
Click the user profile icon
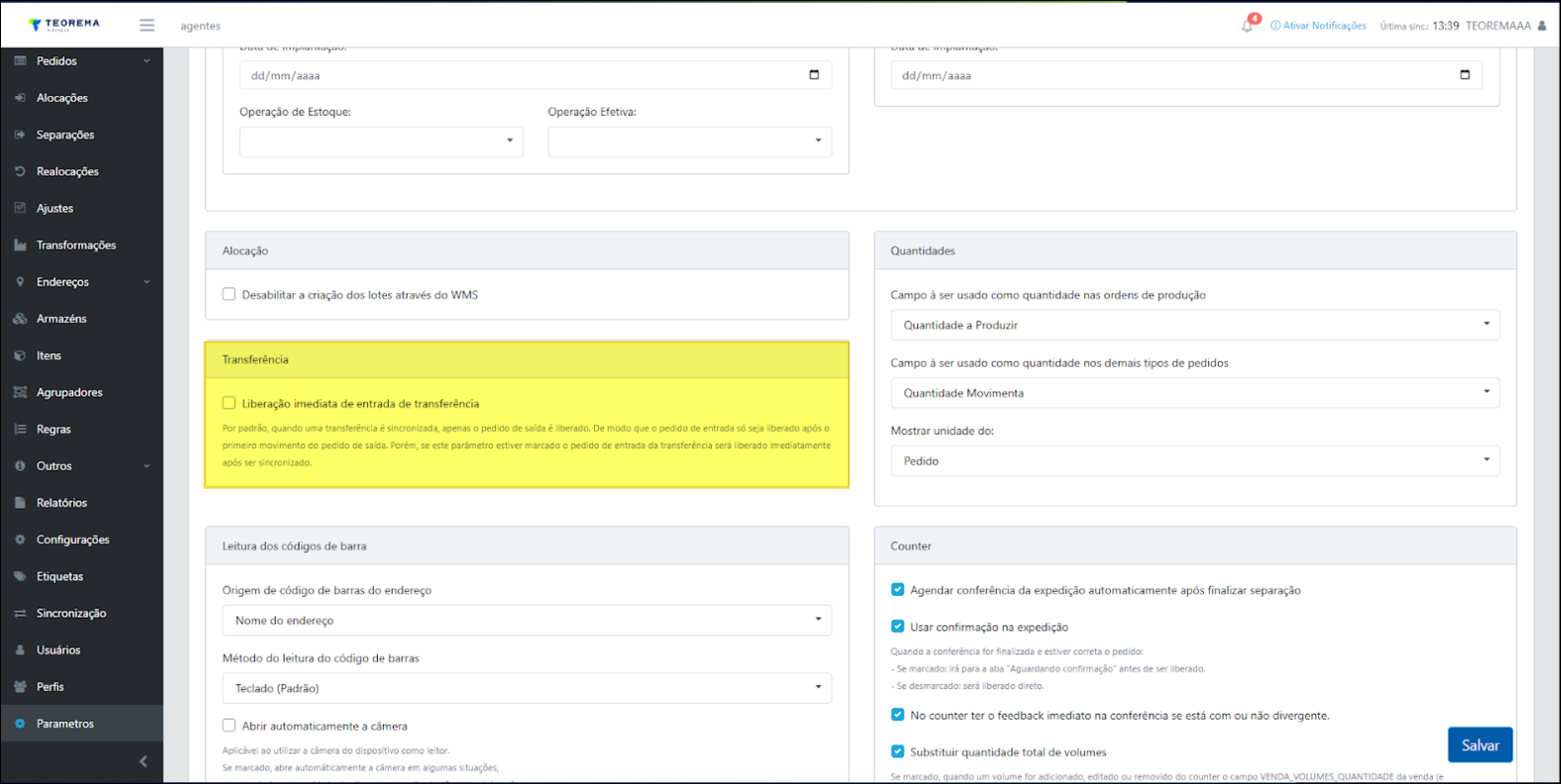[1541, 26]
